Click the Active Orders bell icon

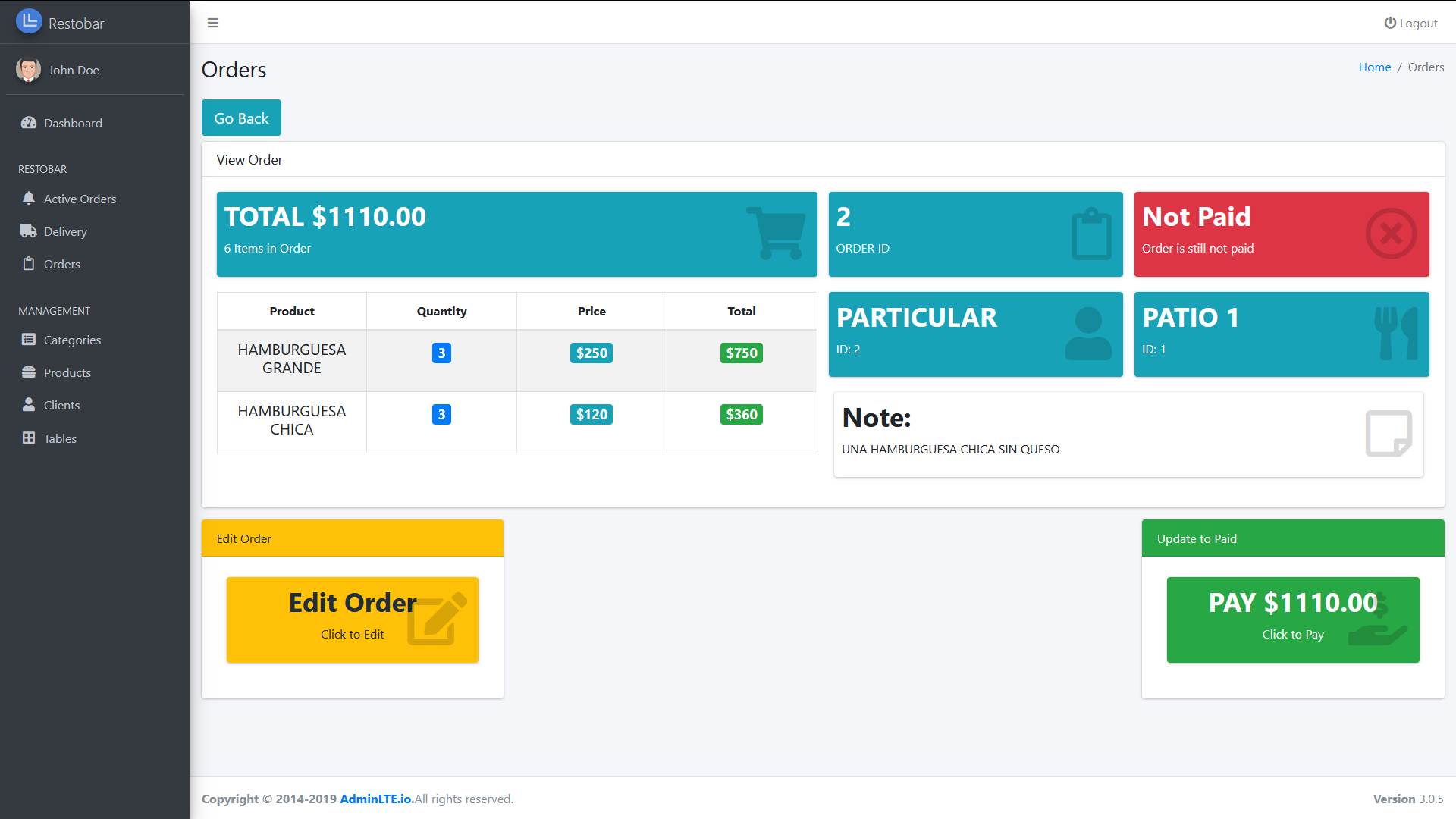[29, 199]
